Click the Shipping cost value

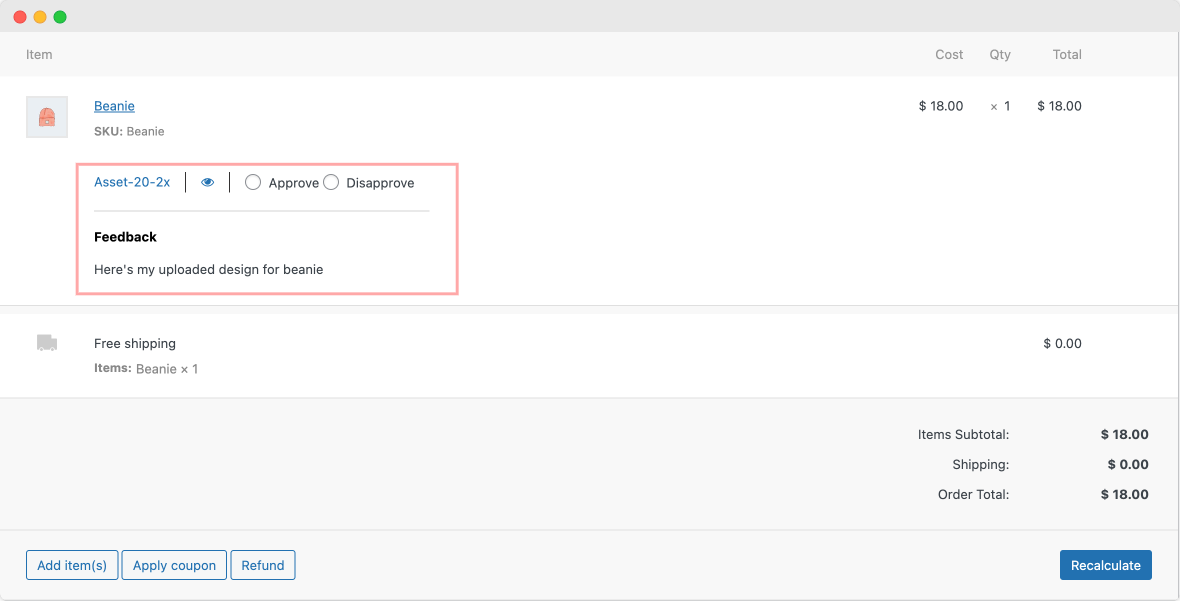1127,464
